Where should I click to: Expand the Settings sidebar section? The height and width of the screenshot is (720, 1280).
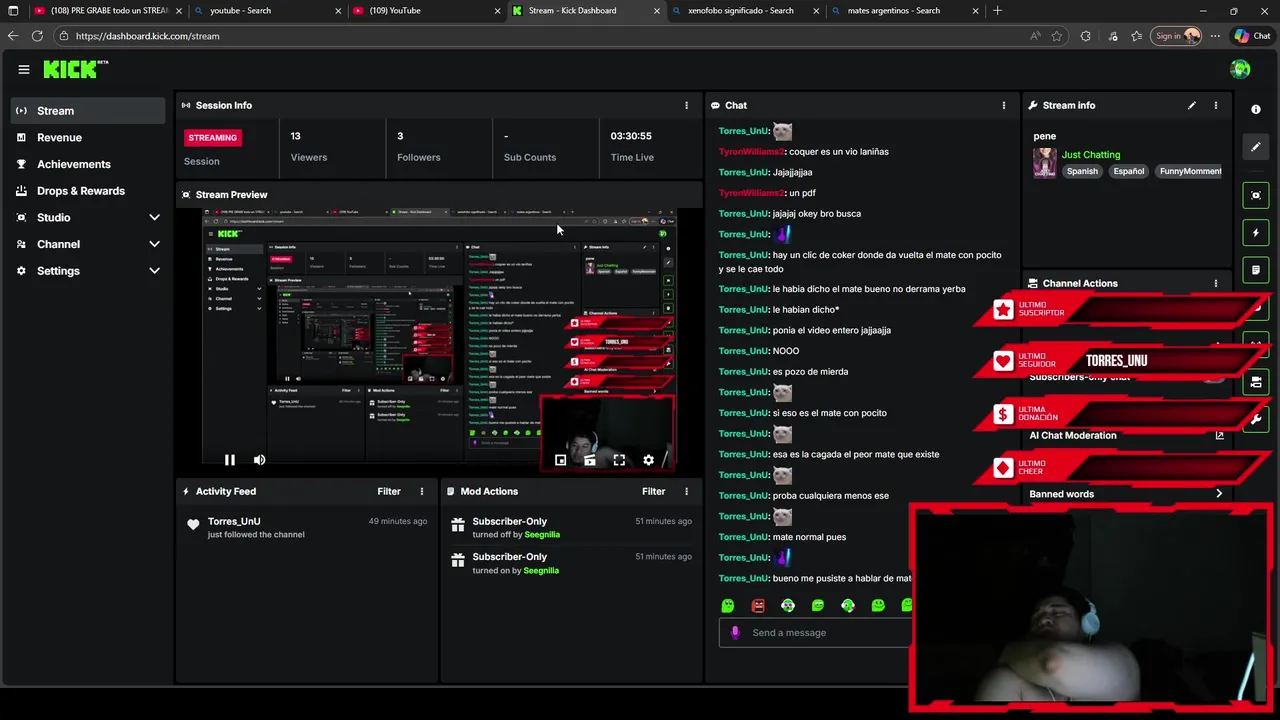pos(154,271)
